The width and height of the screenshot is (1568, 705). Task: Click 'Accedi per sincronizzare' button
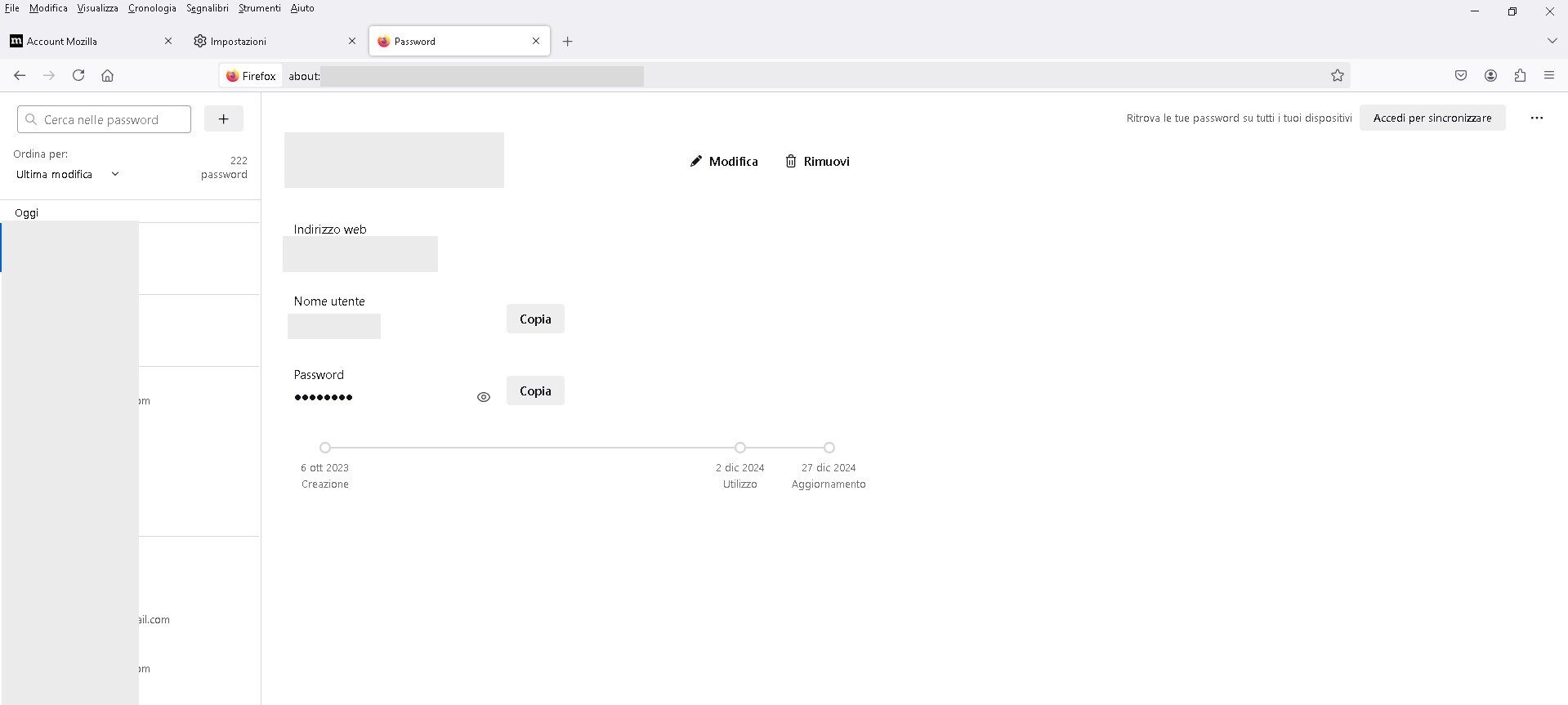click(1432, 118)
